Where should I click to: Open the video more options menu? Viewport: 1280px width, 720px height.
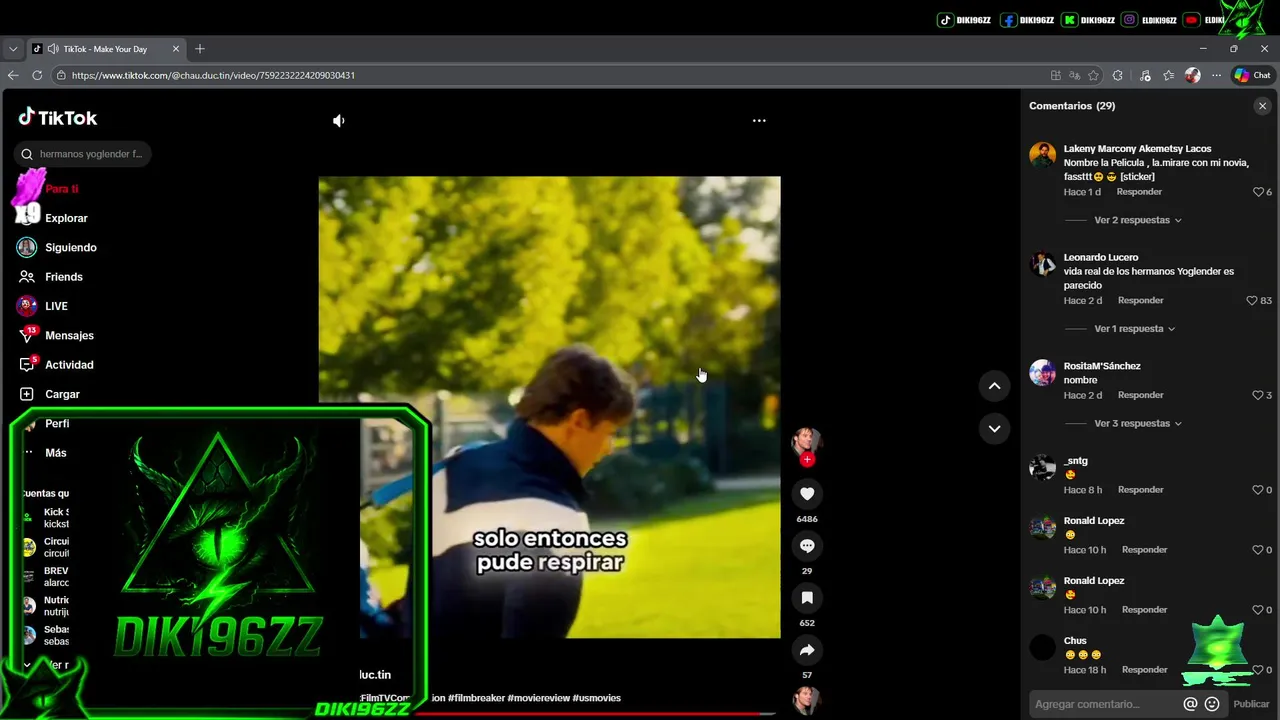759,120
